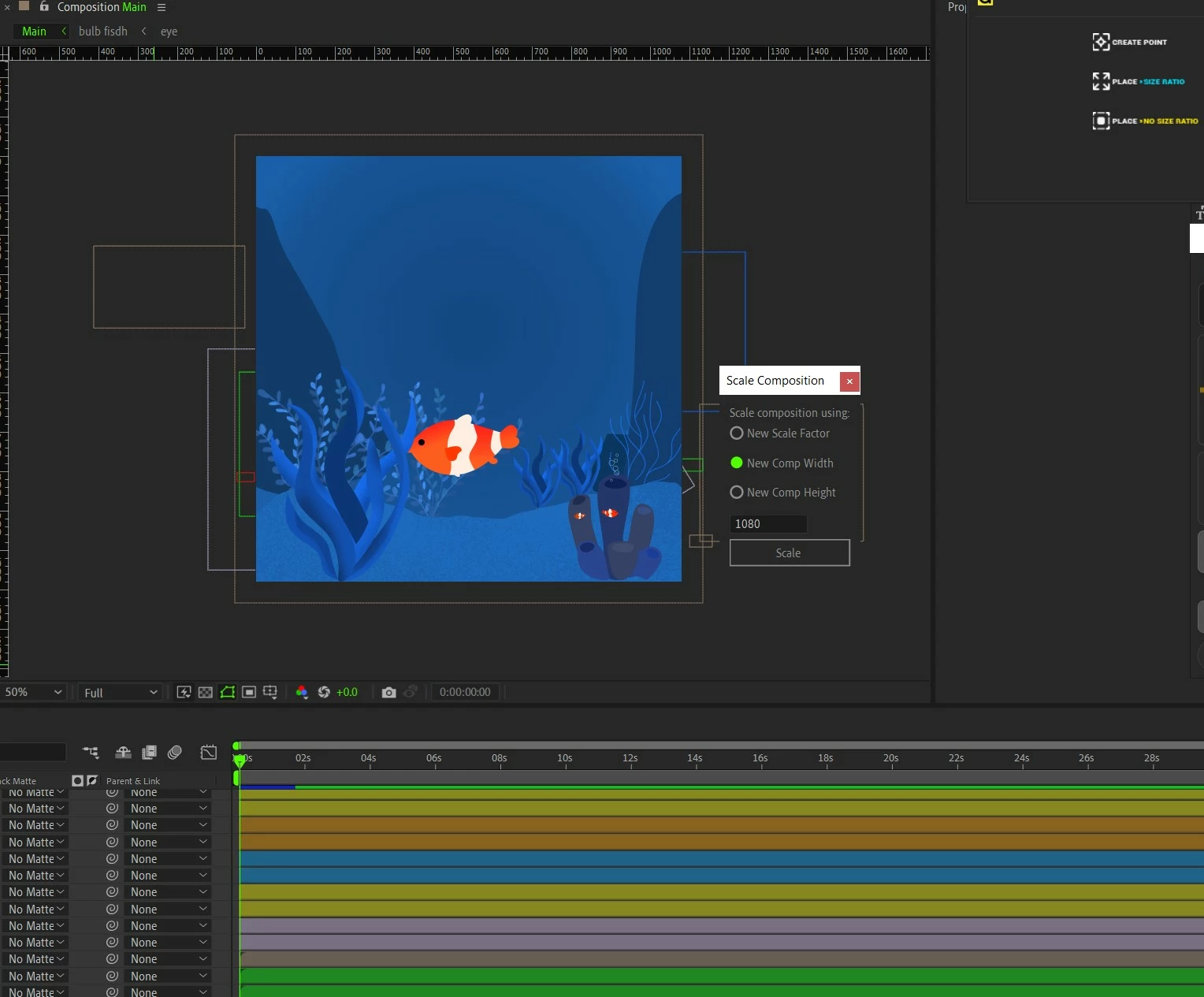Click PLACE + SIZE RATIO button
This screenshot has height=997, width=1204.
coord(1139,81)
